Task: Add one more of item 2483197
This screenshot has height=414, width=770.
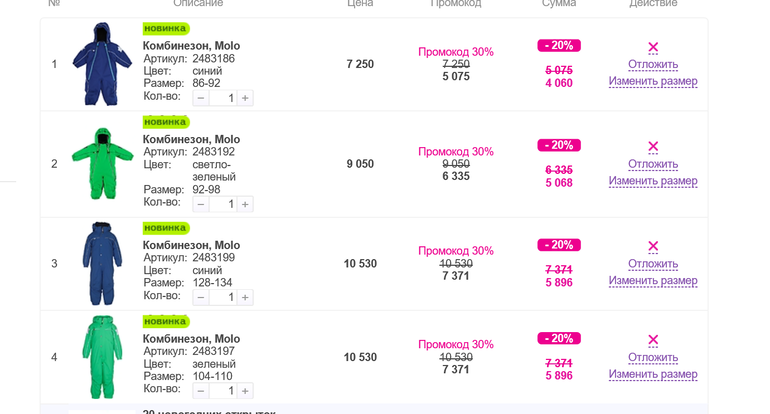Action: [245, 391]
